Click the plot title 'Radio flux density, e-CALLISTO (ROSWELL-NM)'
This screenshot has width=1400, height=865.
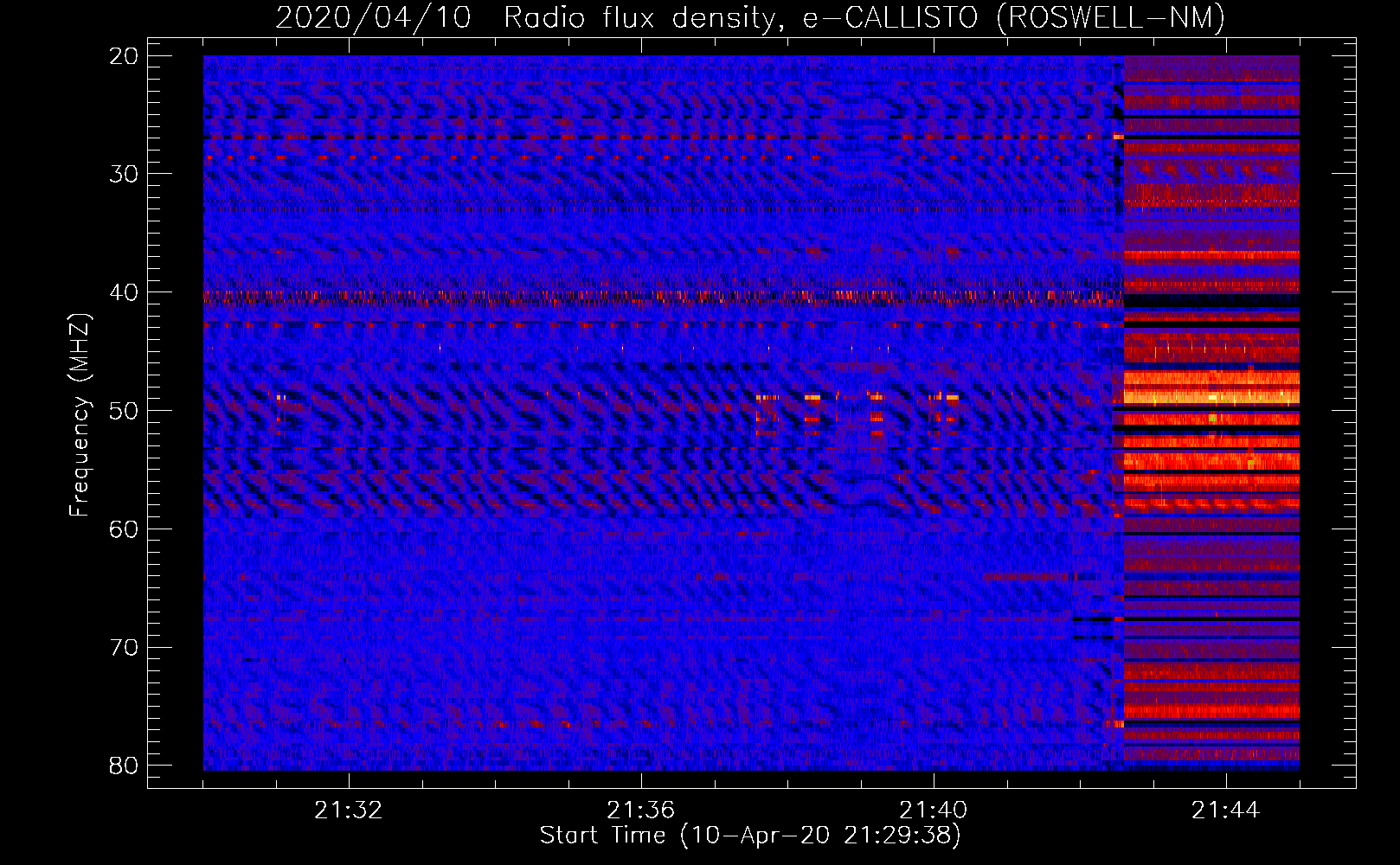(x=864, y=18)
